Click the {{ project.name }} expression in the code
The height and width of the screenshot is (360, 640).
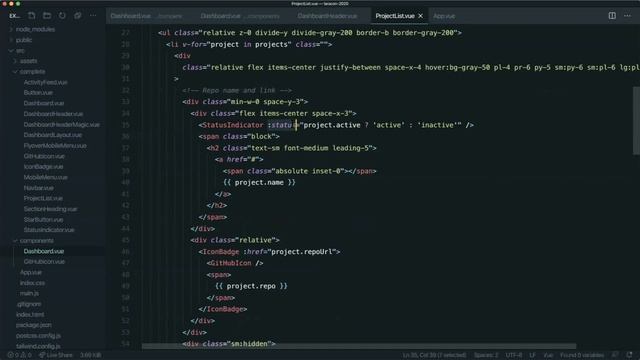pyautogui.click(x=259, y=182)
